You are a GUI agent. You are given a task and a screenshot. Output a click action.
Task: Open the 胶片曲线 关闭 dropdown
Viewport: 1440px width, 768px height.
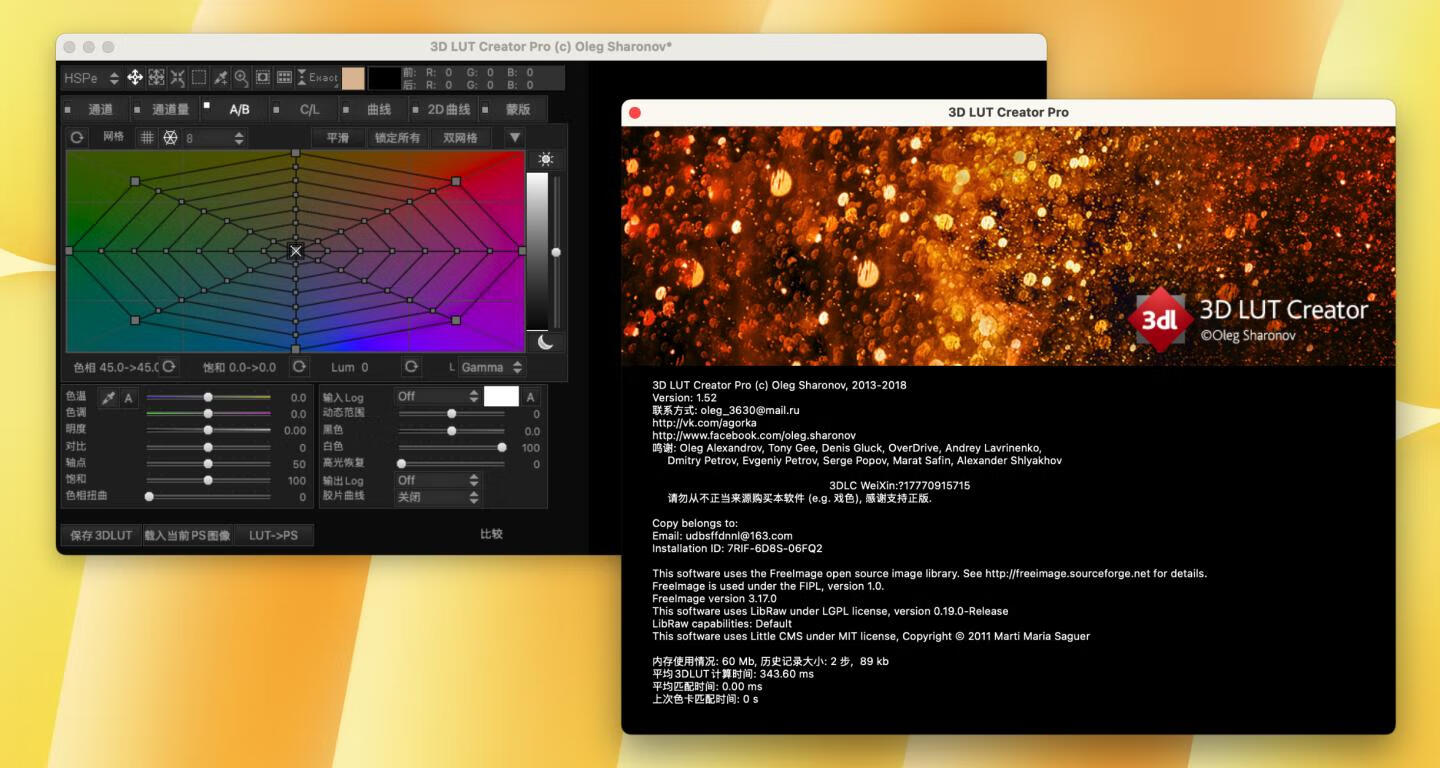(x=438, y=497)
